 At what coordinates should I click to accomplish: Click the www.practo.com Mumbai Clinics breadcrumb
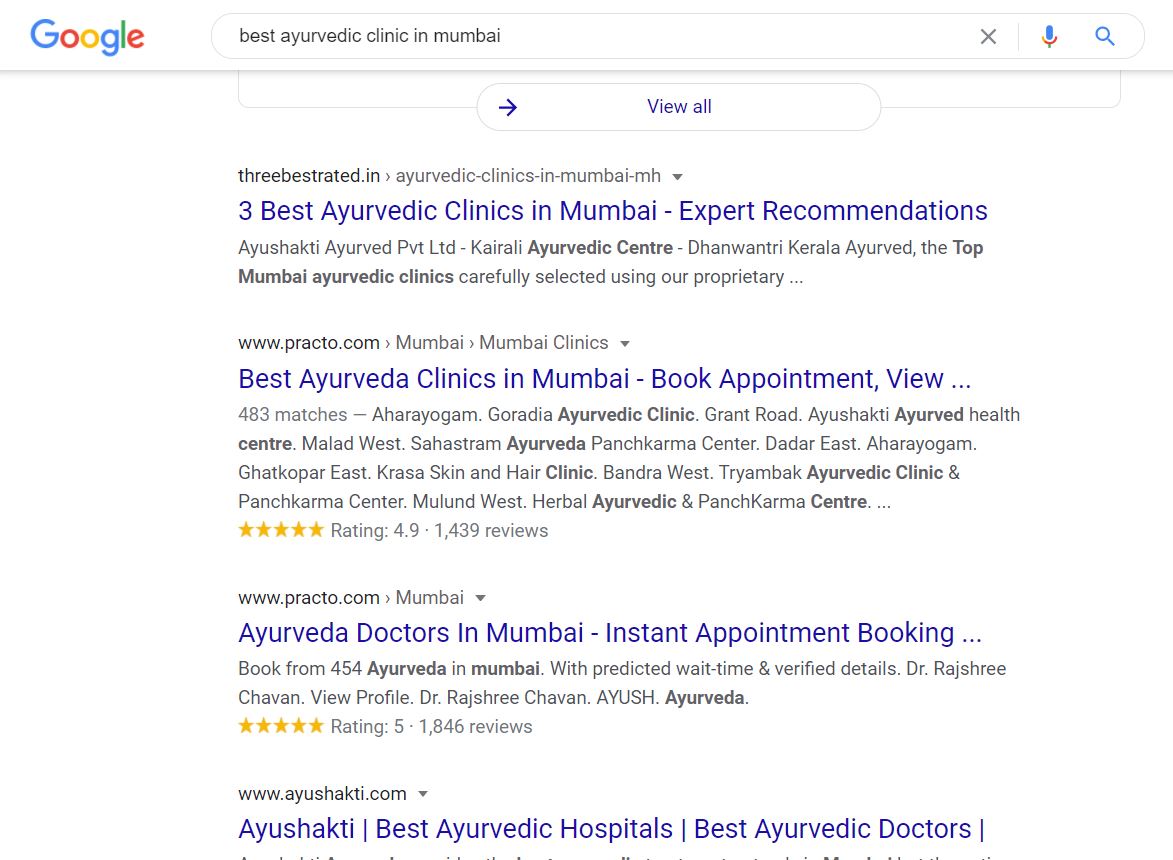[x=423, y=343]
